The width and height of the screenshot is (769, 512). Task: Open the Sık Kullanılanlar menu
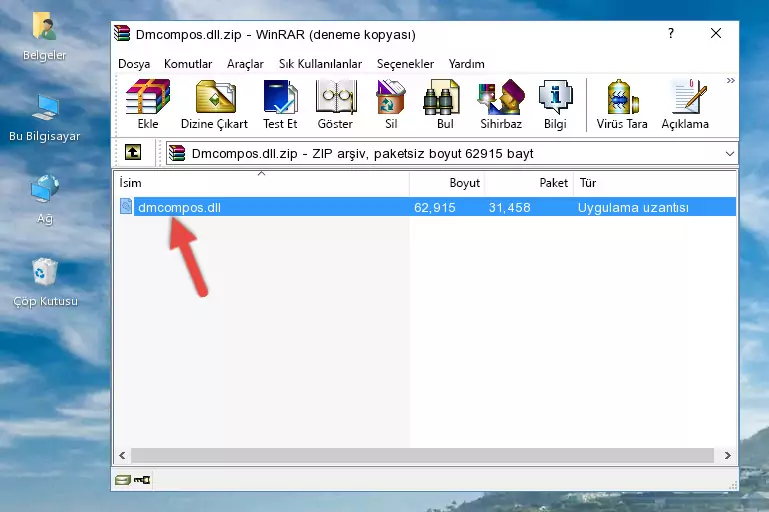[x=320, y=64]
